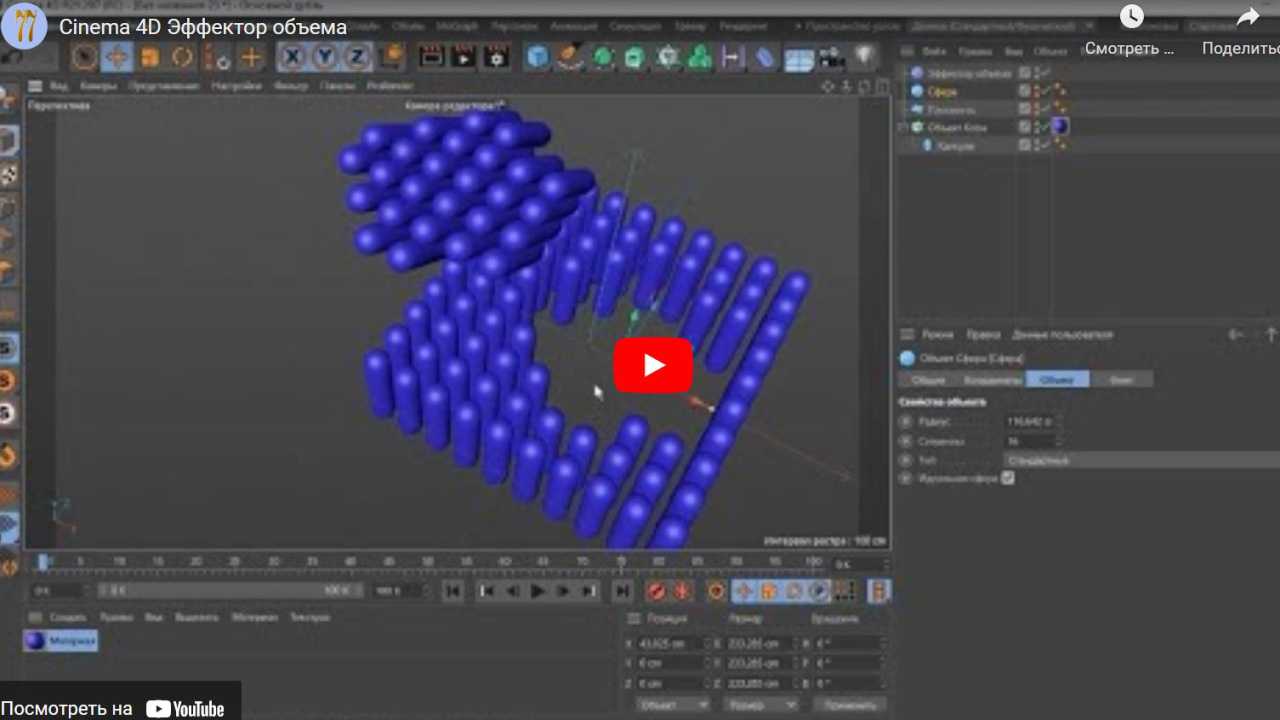
Task: Open the Extrude generator icon
Action: (634, 57)
